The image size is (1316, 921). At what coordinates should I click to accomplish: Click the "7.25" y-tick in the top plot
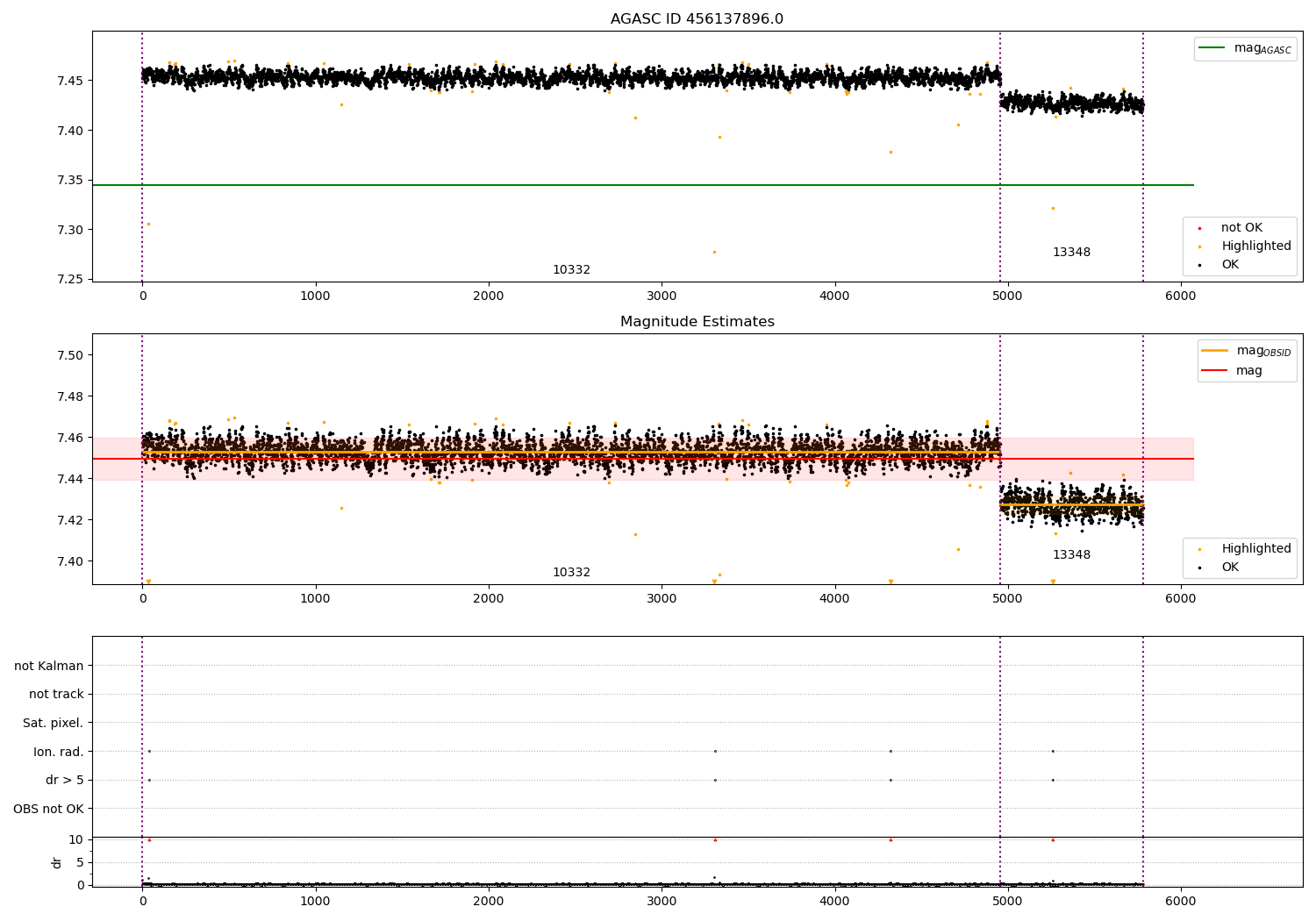70,280
